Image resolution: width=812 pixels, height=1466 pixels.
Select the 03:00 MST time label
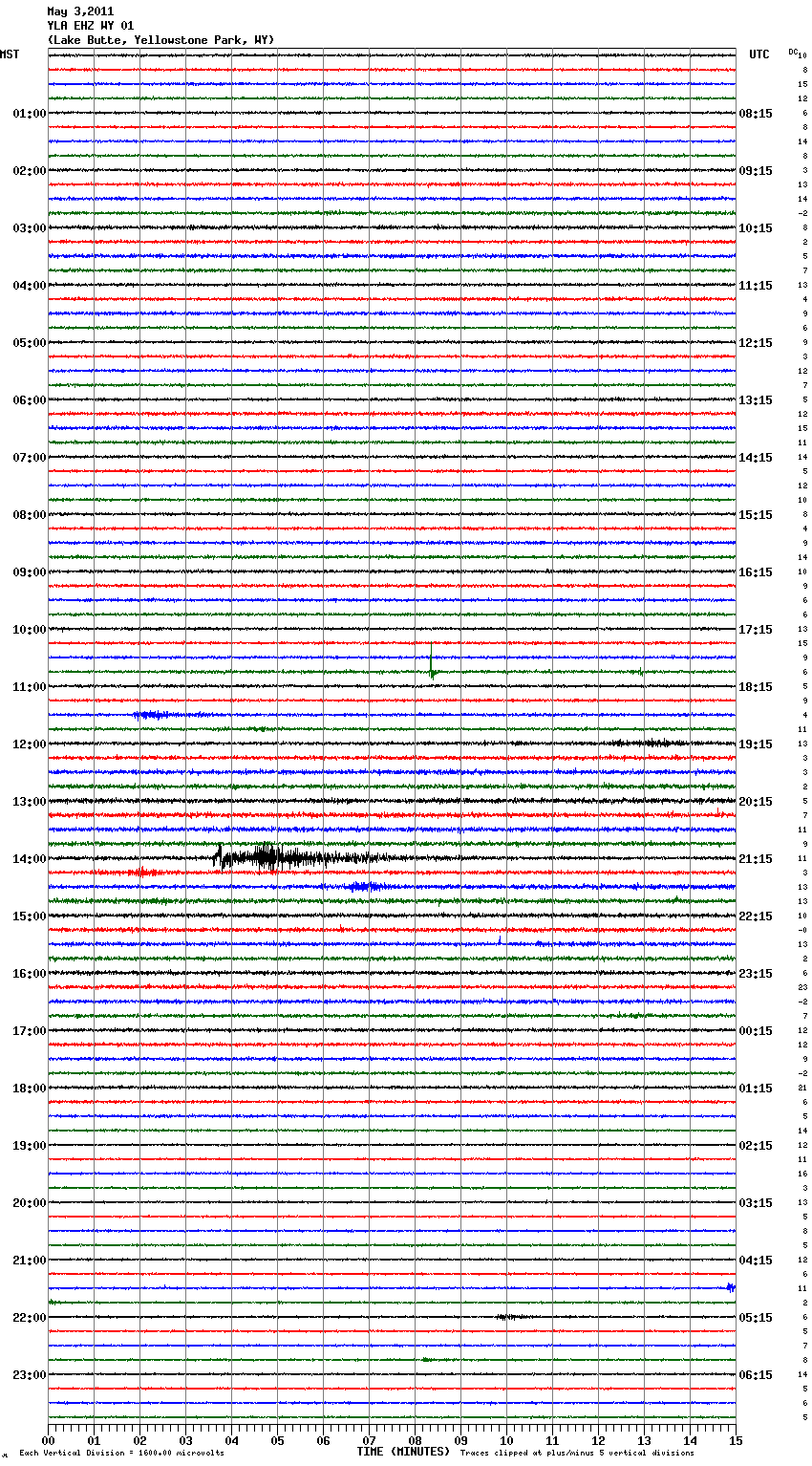[30, 228]
